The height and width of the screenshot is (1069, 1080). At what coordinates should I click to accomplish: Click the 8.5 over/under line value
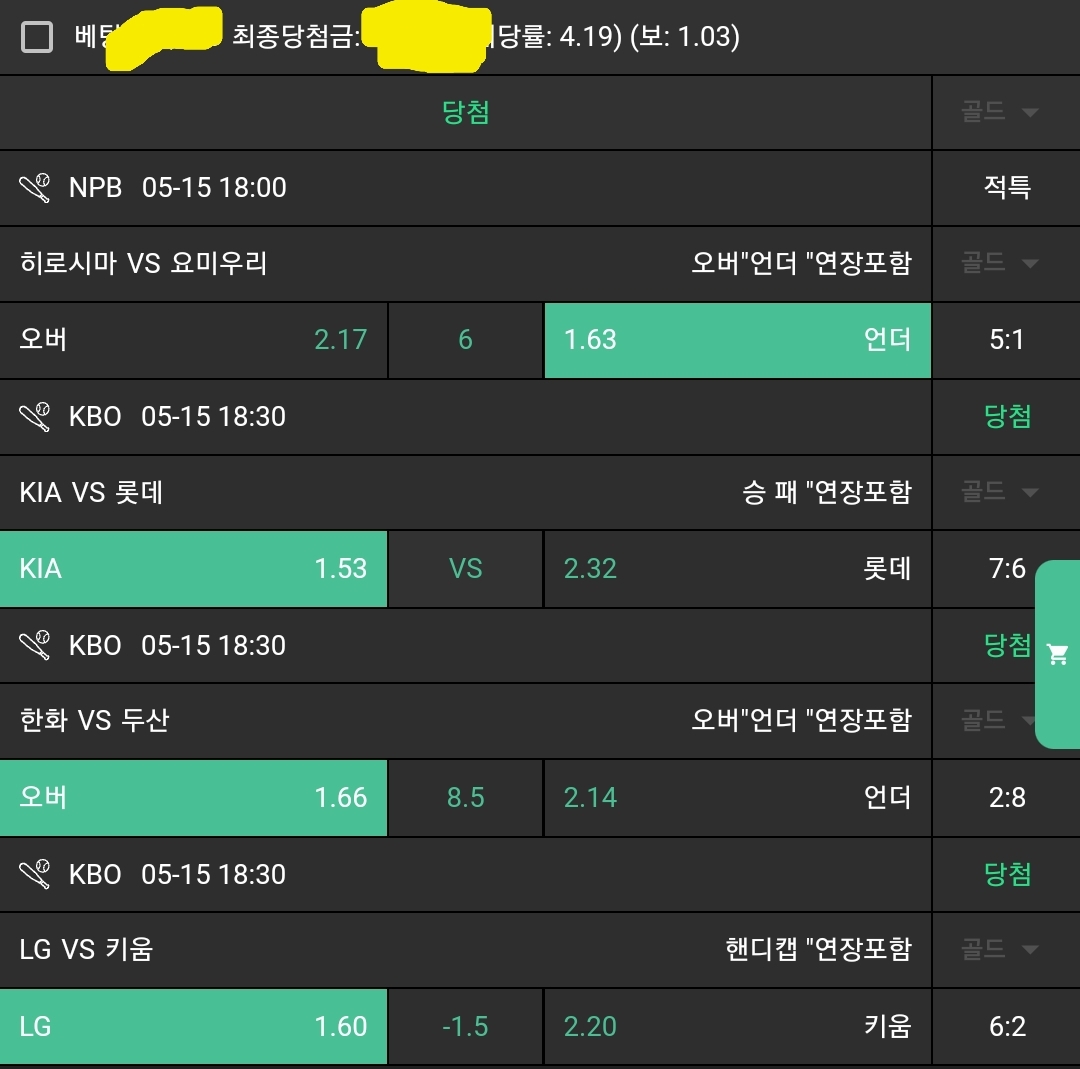pos(465,798)
